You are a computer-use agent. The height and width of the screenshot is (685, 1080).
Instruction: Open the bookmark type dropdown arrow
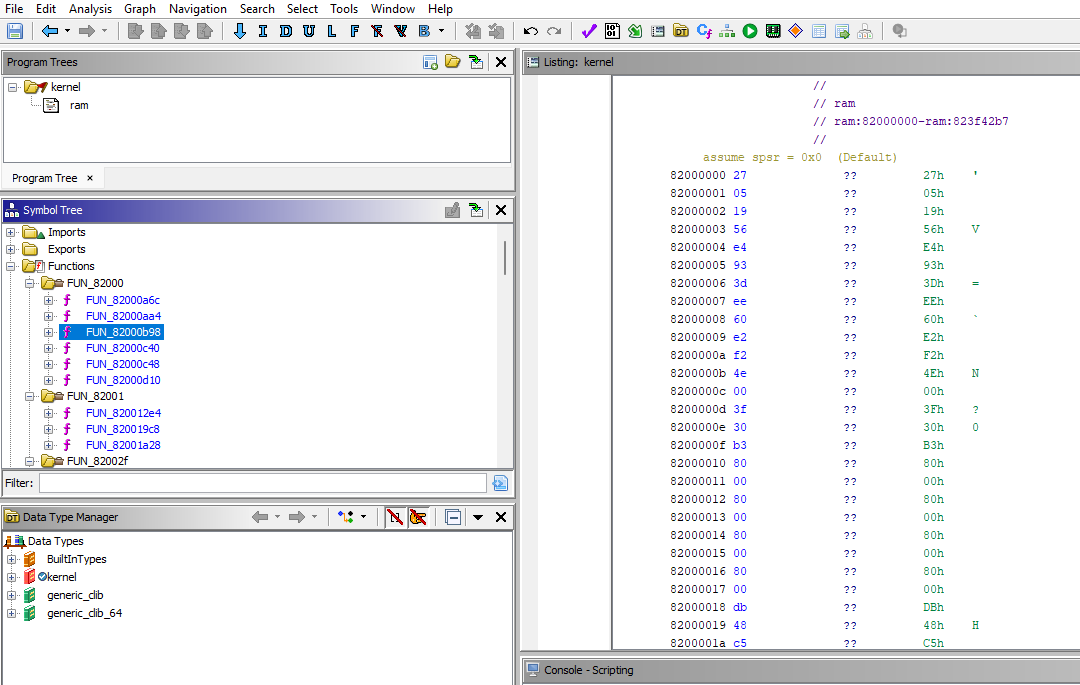click(442, 31)
